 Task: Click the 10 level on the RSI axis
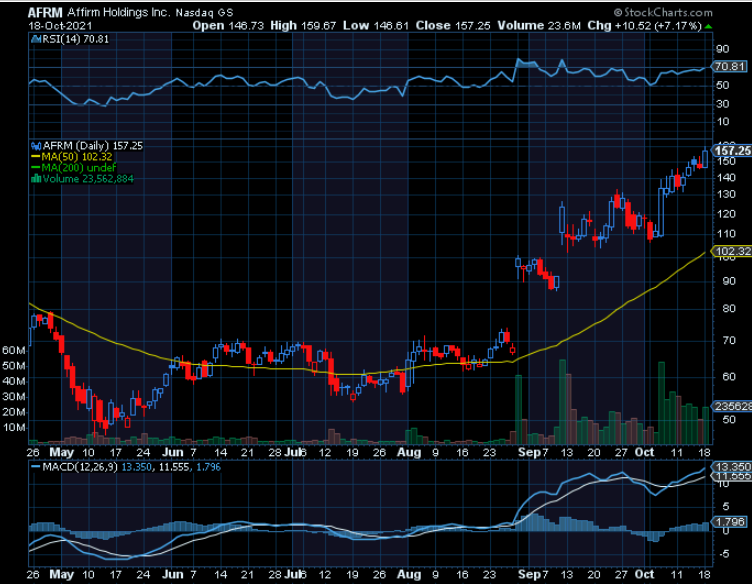coord(722,122)
